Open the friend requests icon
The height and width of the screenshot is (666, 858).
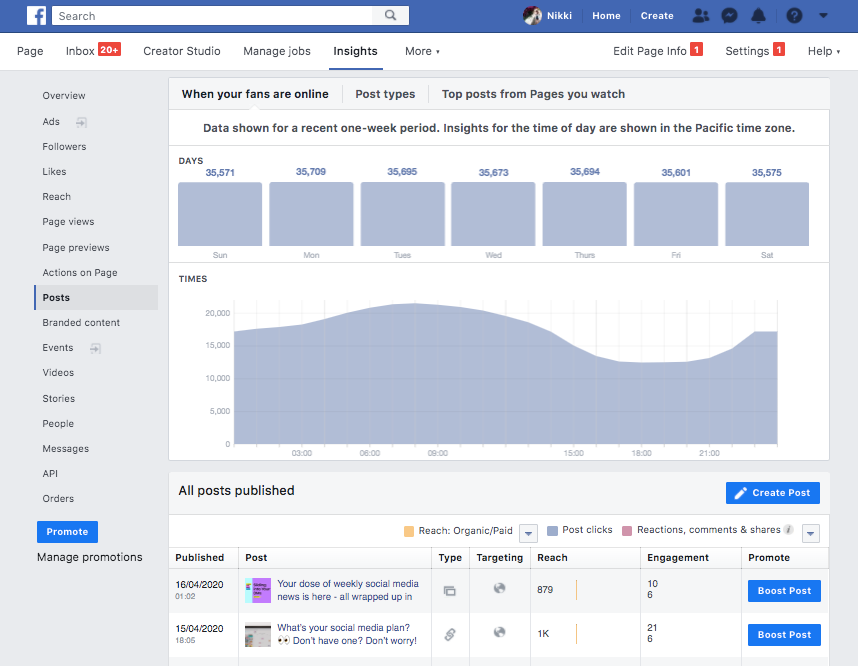tap(700, 15)
